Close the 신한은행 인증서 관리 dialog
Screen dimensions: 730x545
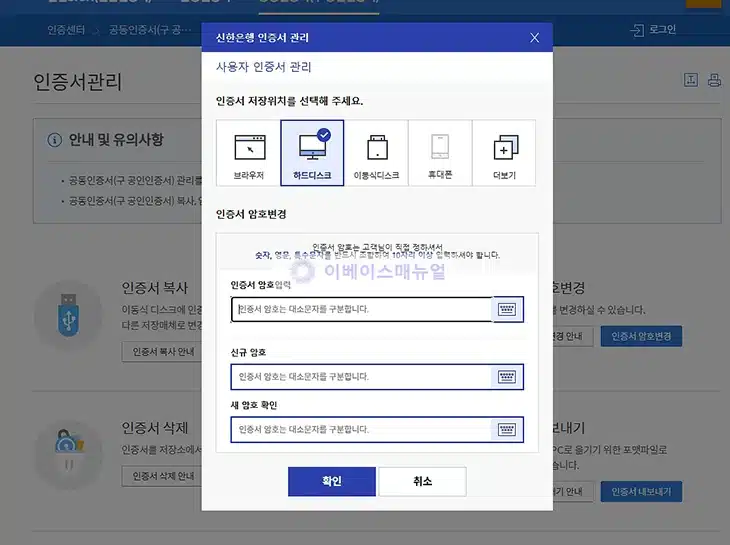(534, 38)
